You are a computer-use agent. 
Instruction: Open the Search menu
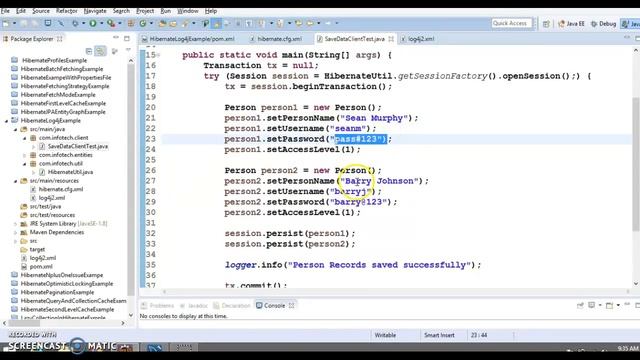[121, 11]
